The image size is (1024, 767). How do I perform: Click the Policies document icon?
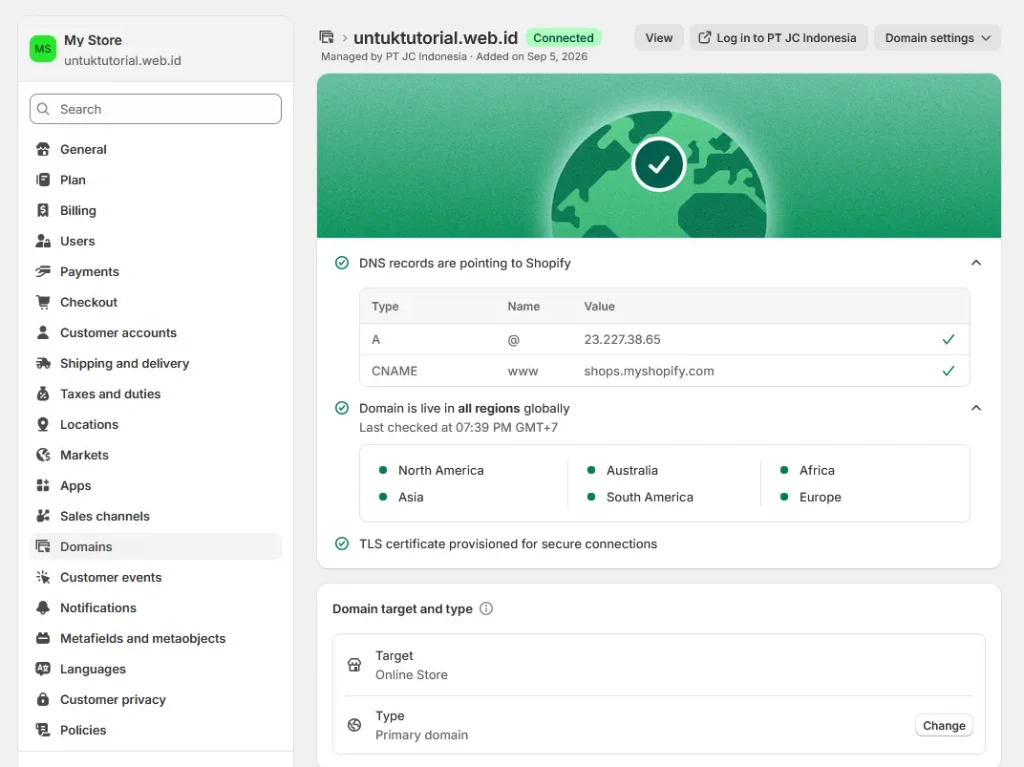pyautogui.click(x=43, y=730)
